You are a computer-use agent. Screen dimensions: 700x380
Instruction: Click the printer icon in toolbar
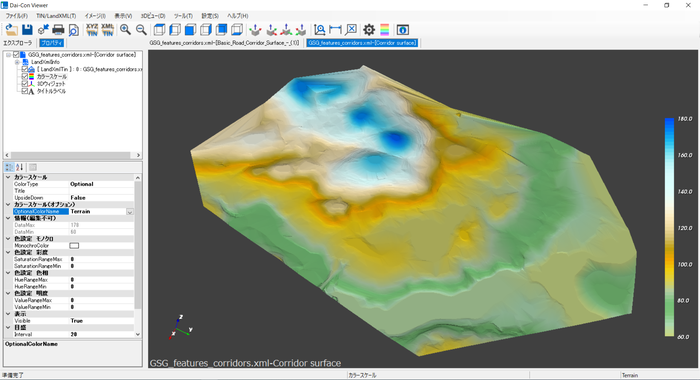click(58, 30)
